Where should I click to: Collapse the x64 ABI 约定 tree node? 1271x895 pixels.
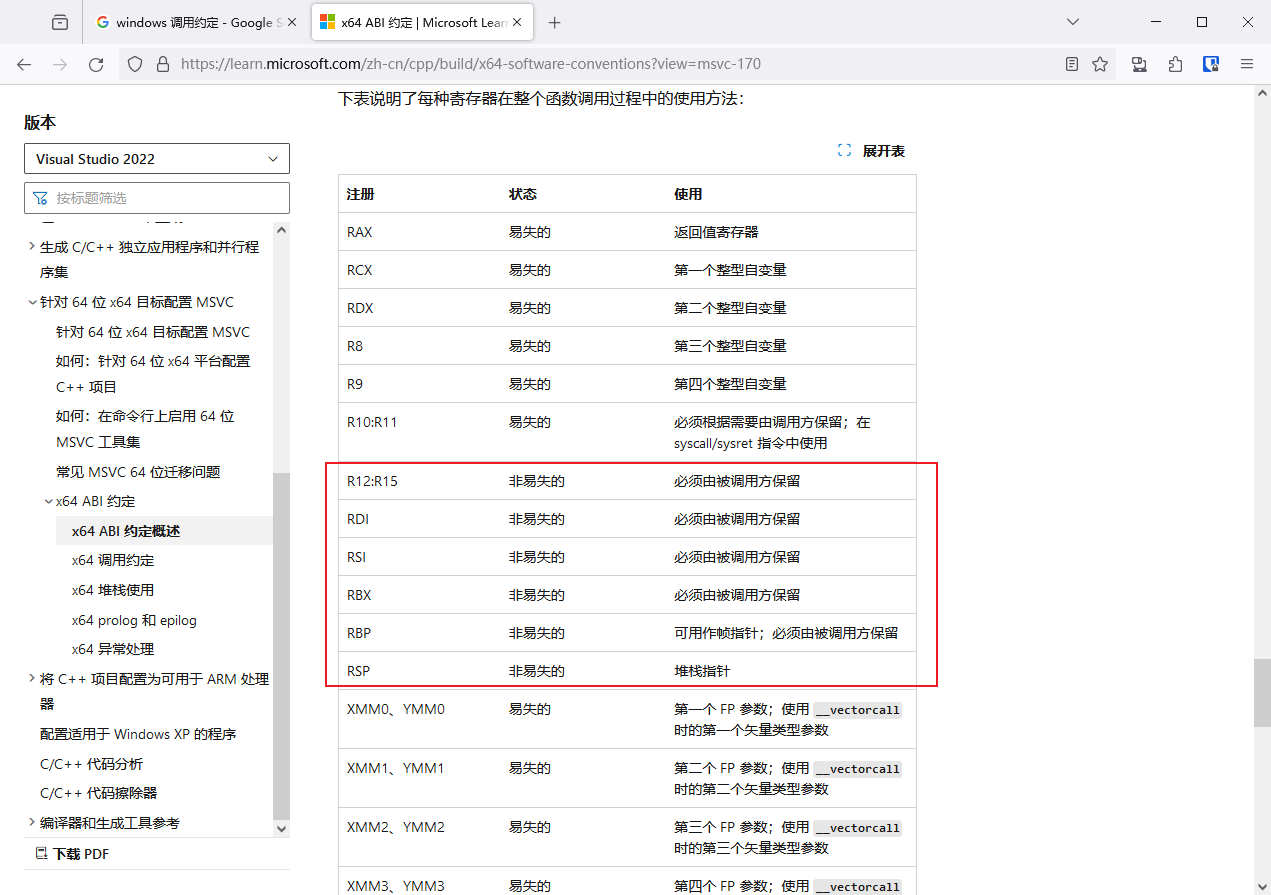[x=48, y=502]
